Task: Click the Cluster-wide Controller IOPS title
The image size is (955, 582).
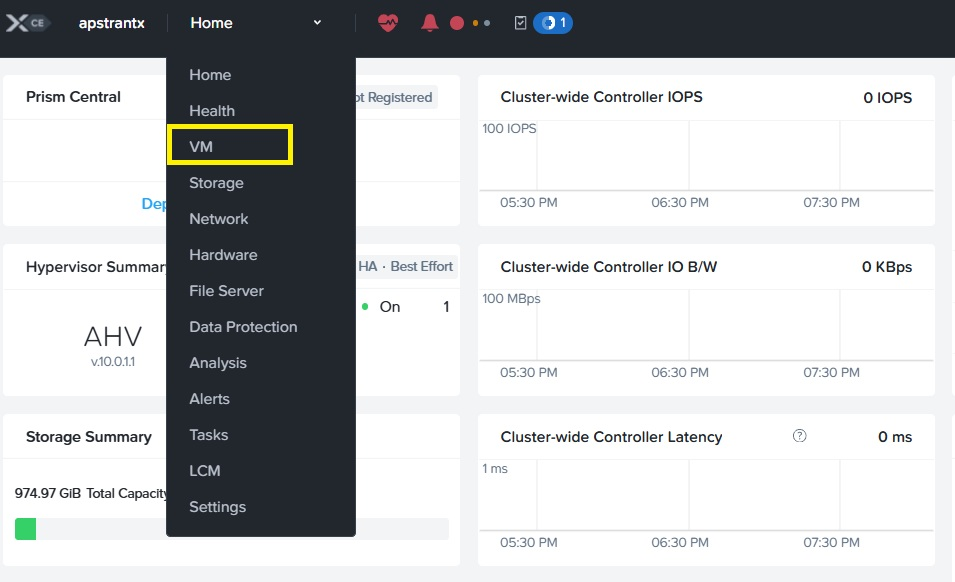Action: [601, 97]
